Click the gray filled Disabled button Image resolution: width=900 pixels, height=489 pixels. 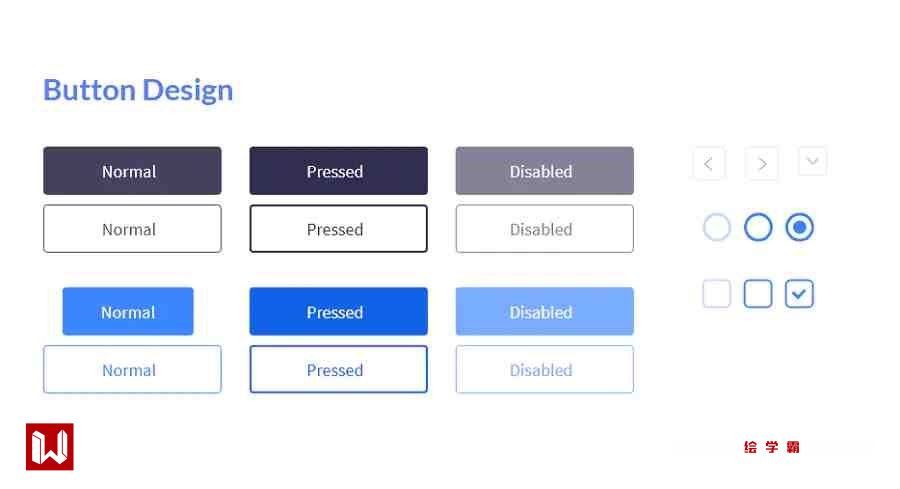pyautogui.click(x=544, y=171)
